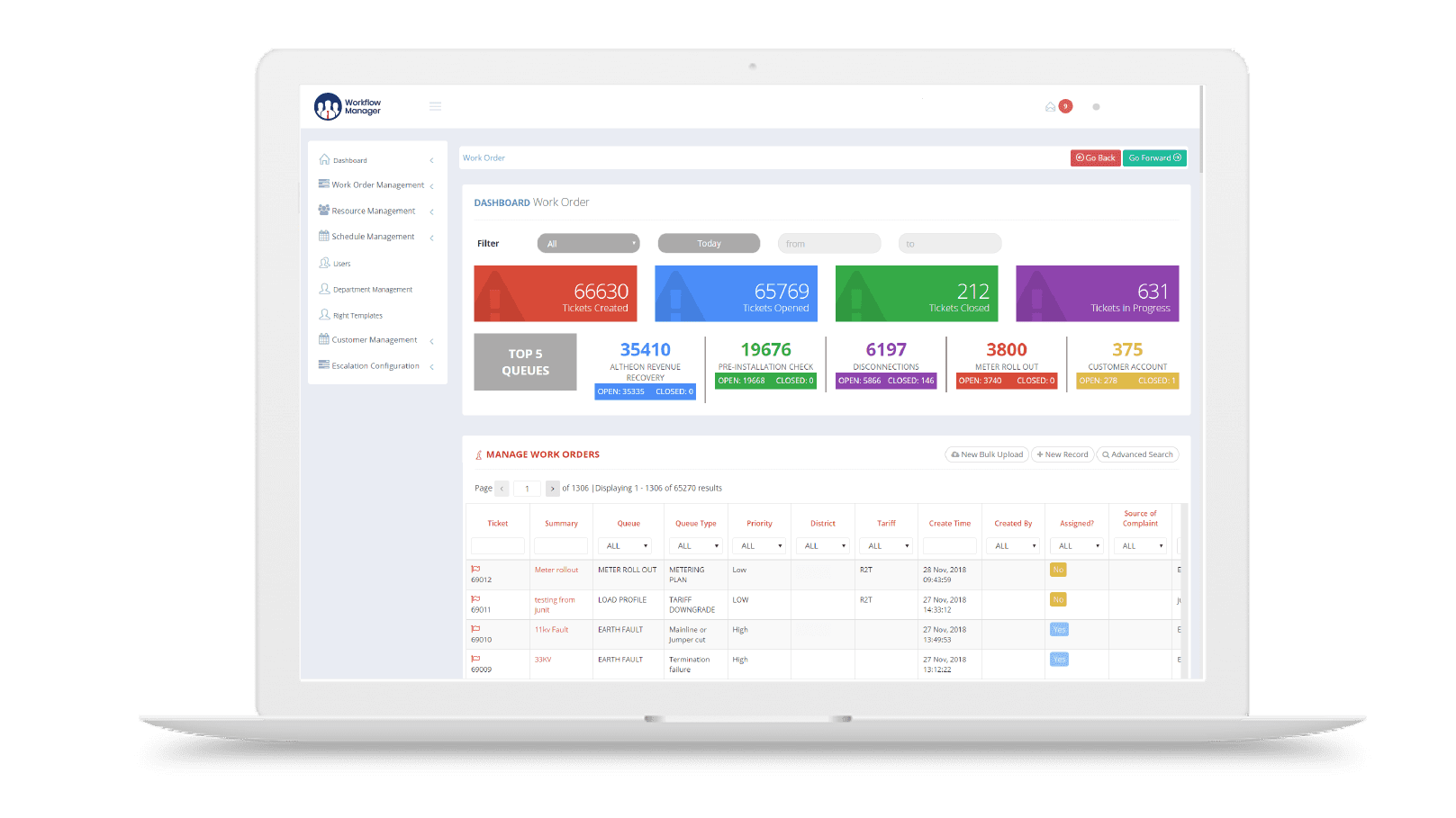This screenshot has height=818, width=1456.
Task: Click Schedule Management calendar icon
Action: click(x=323, y=236)
